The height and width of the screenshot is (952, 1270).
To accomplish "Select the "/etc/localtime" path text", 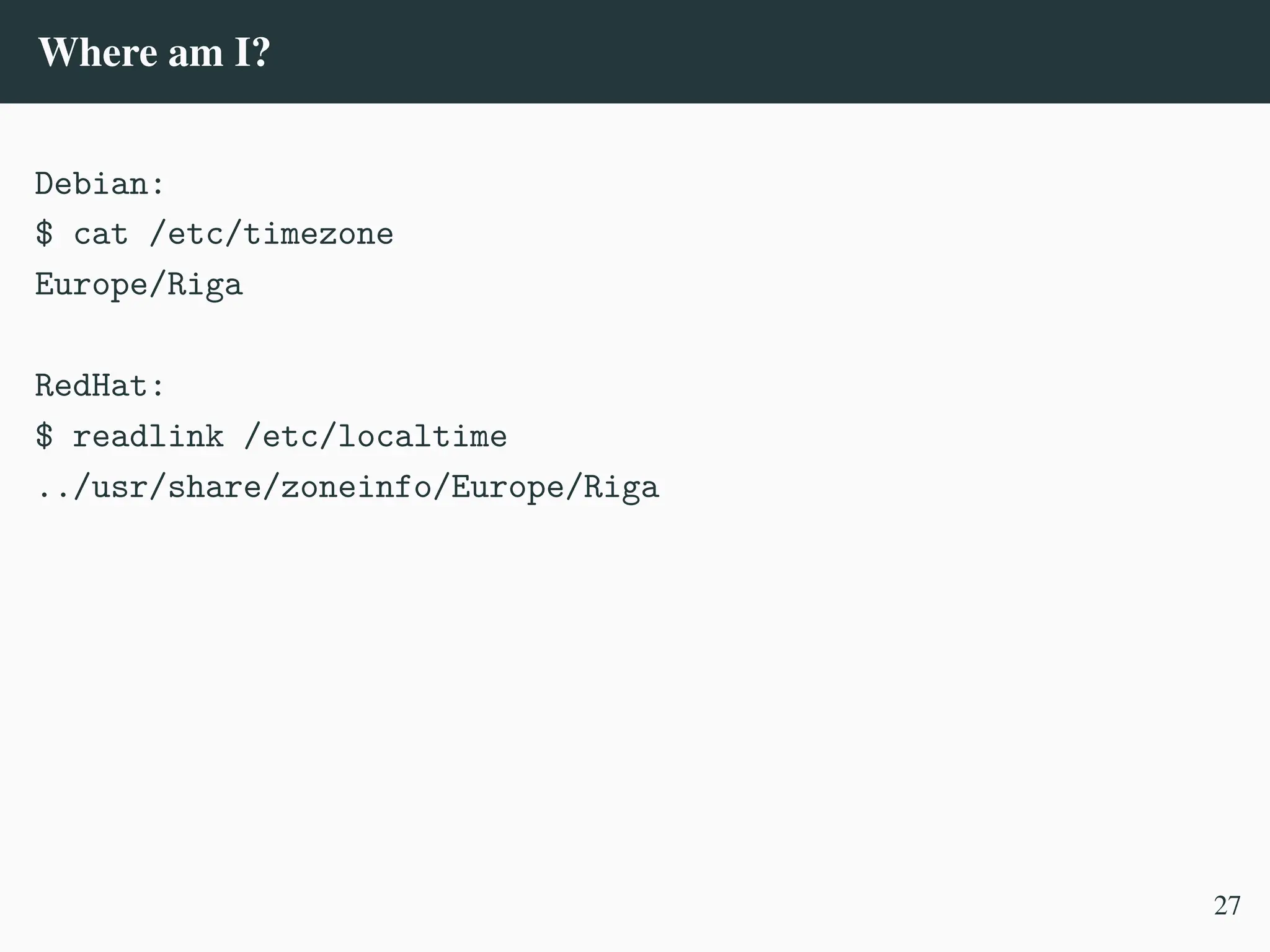I will [376, 436].
